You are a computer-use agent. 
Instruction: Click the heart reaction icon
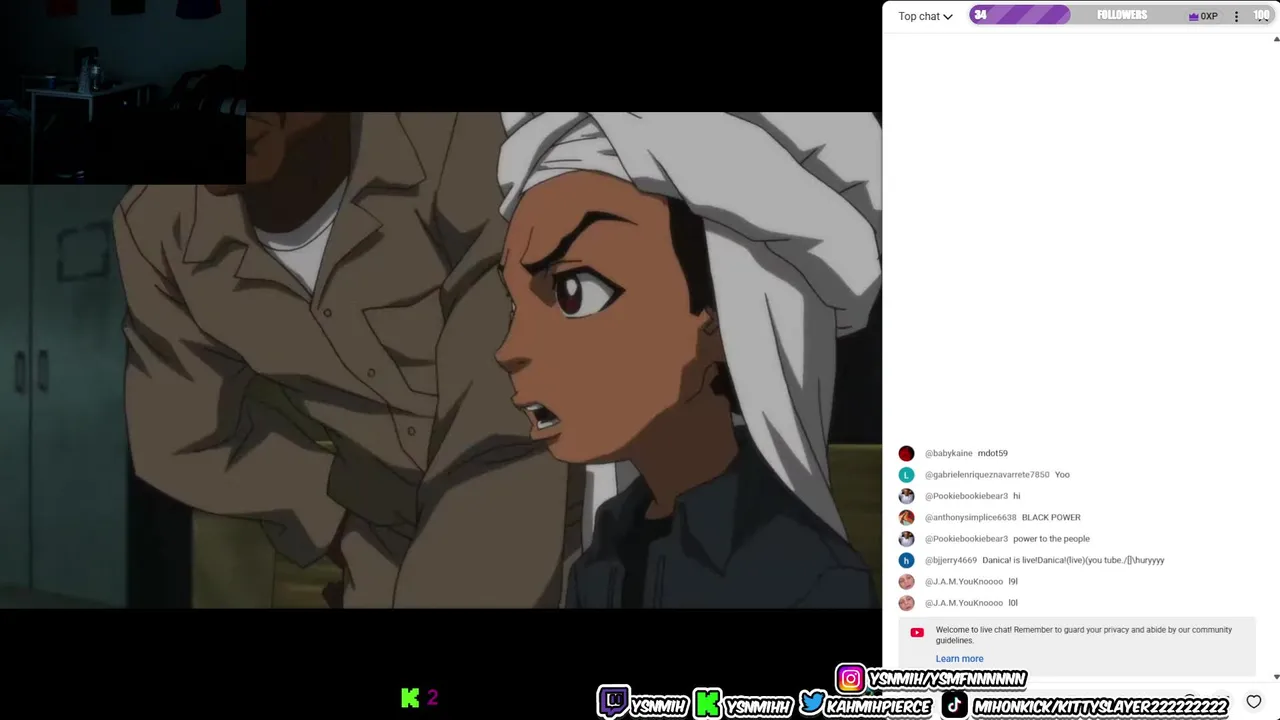coord(1253,702)
